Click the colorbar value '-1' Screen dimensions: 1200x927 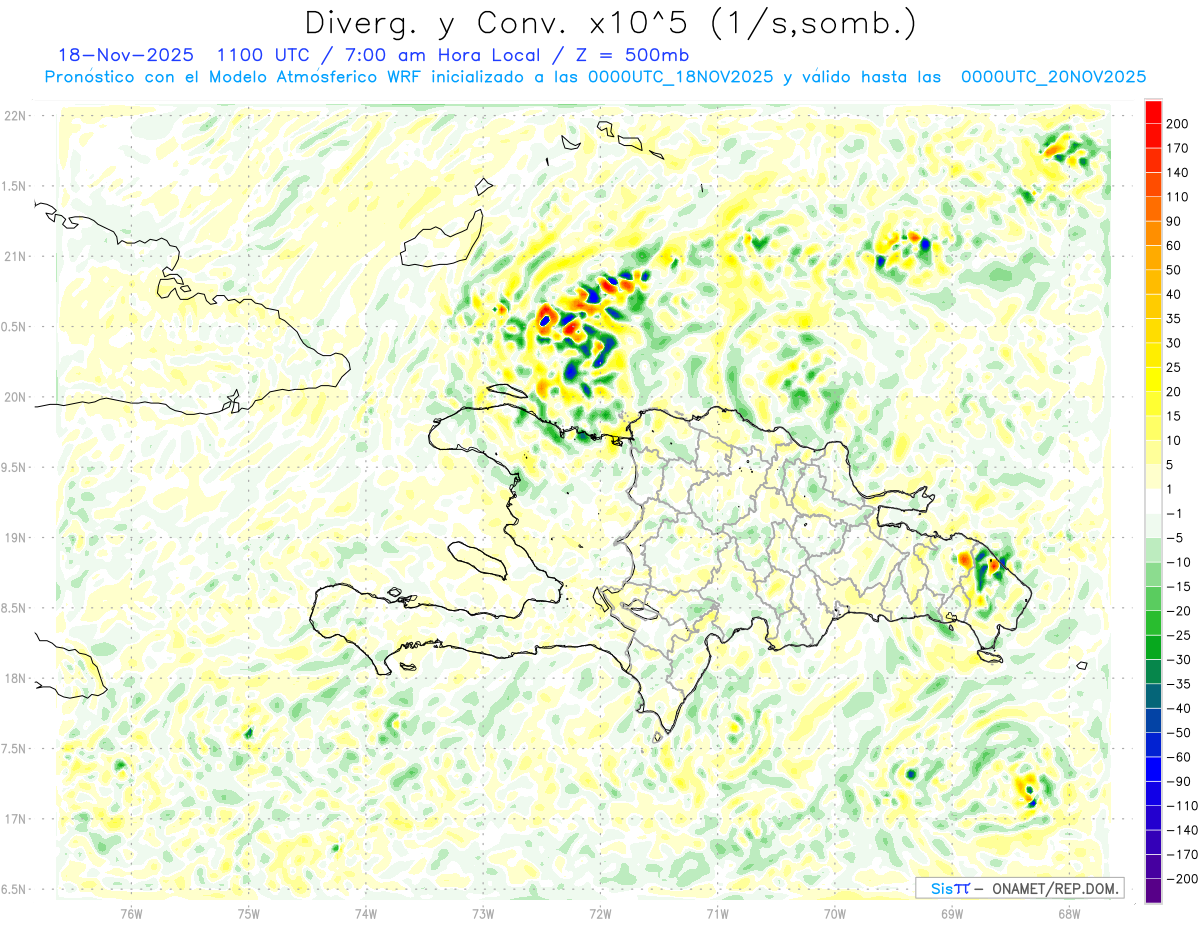(1174, 513)
